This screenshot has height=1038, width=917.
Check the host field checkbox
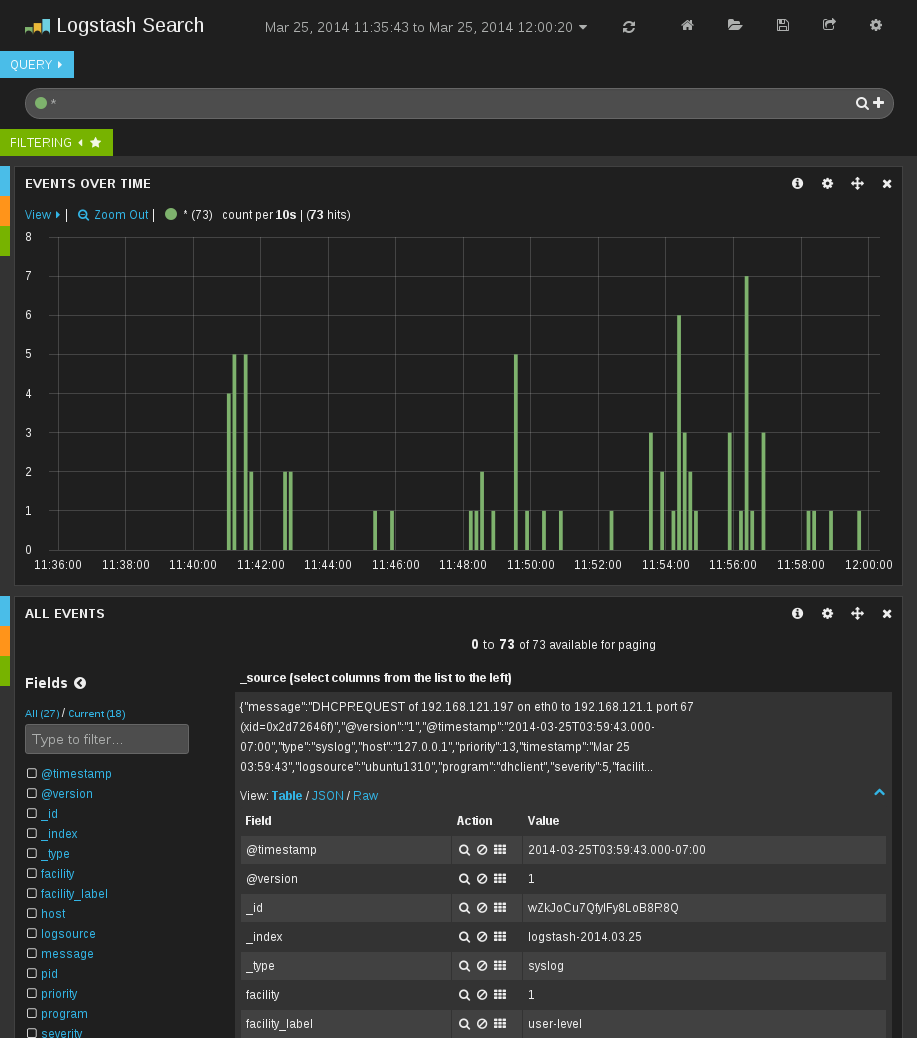point(32,913)
